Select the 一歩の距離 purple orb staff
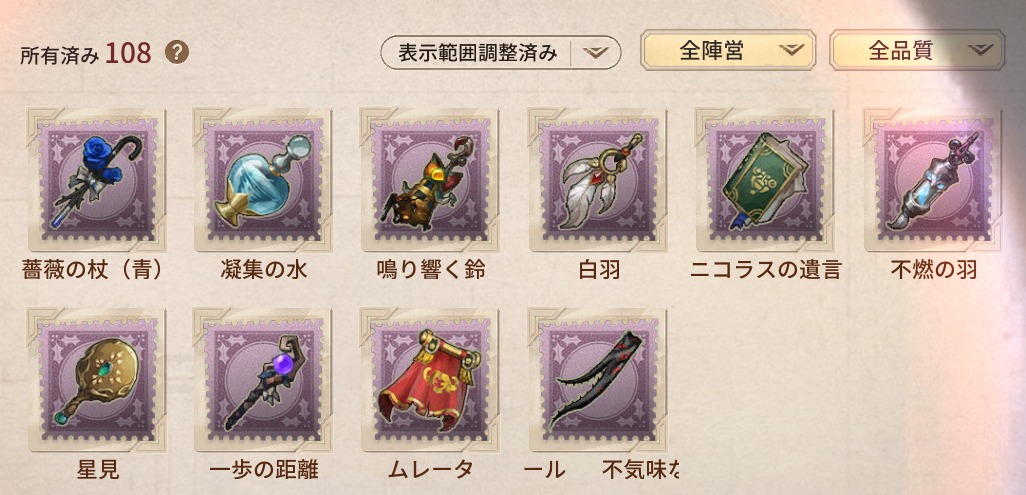This screenshot has width=1026, height=495. [x=263, y=380]
